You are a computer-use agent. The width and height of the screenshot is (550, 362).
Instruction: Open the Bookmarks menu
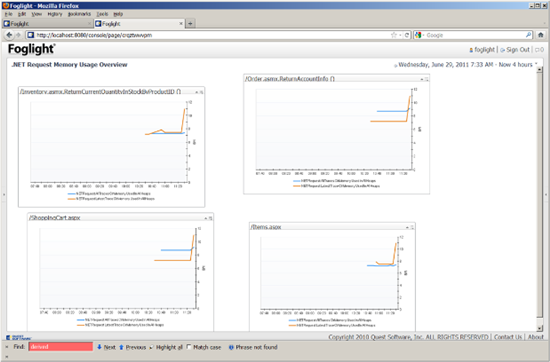[79, 14]
